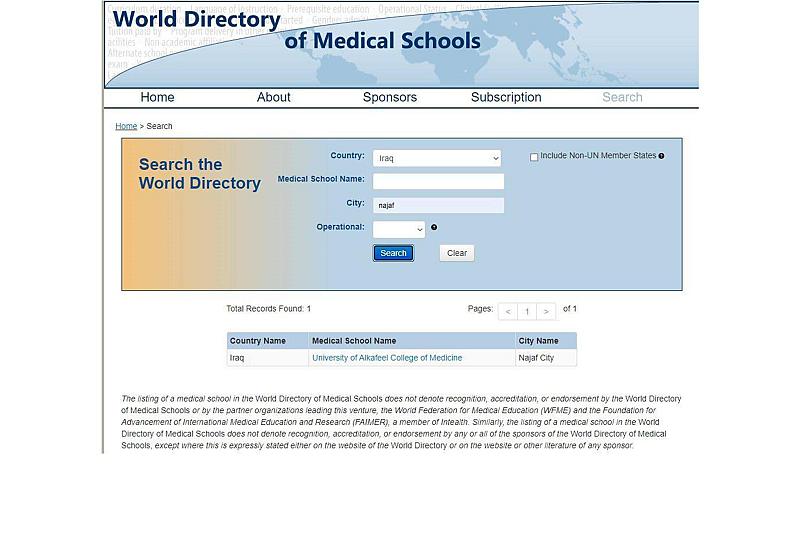Enable Include Non-UN Member States checkbox
The image size is (800, 534).
(x=534, y=157)
